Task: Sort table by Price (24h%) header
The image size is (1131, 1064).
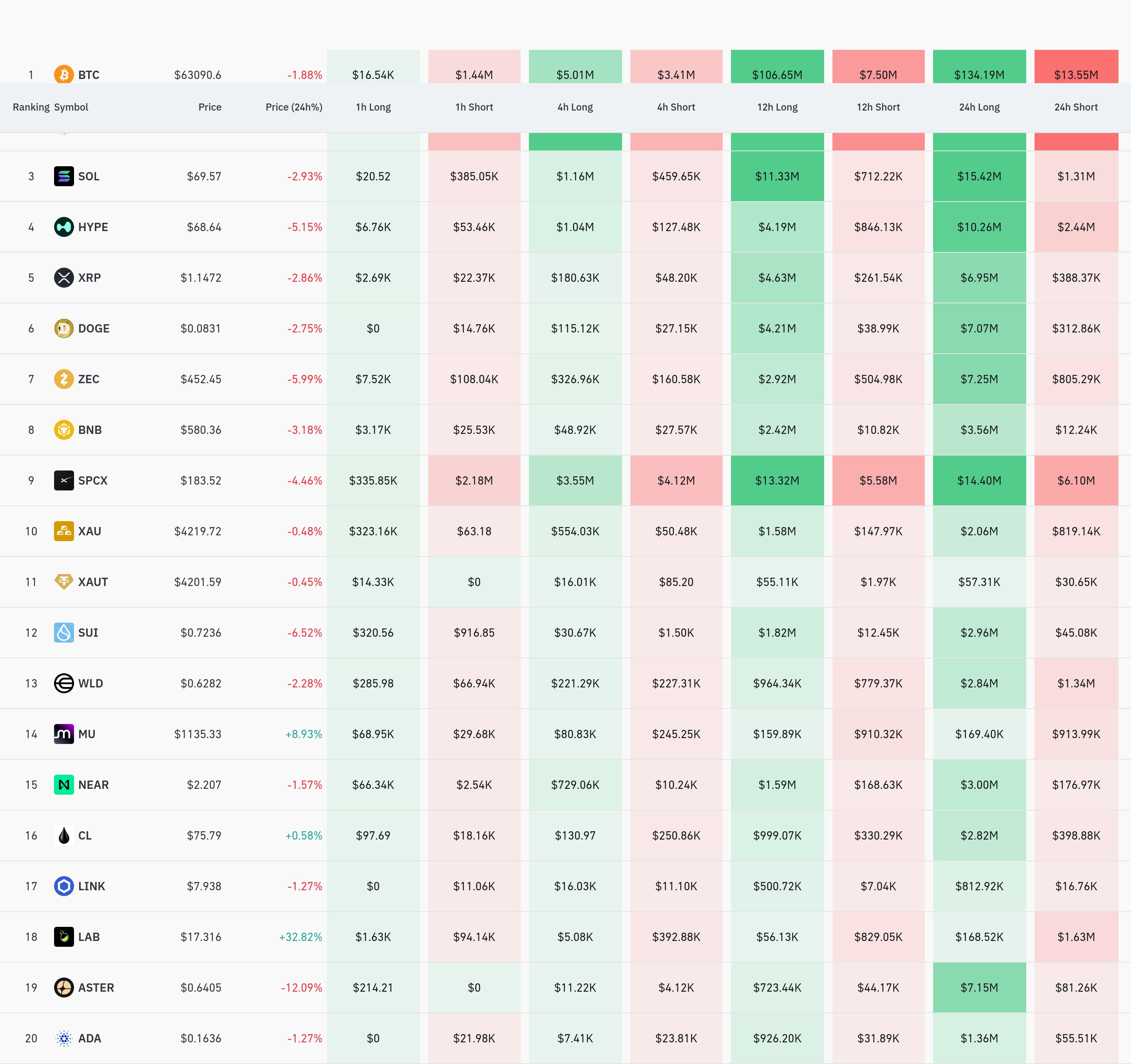Action: (x=294, y=107)
